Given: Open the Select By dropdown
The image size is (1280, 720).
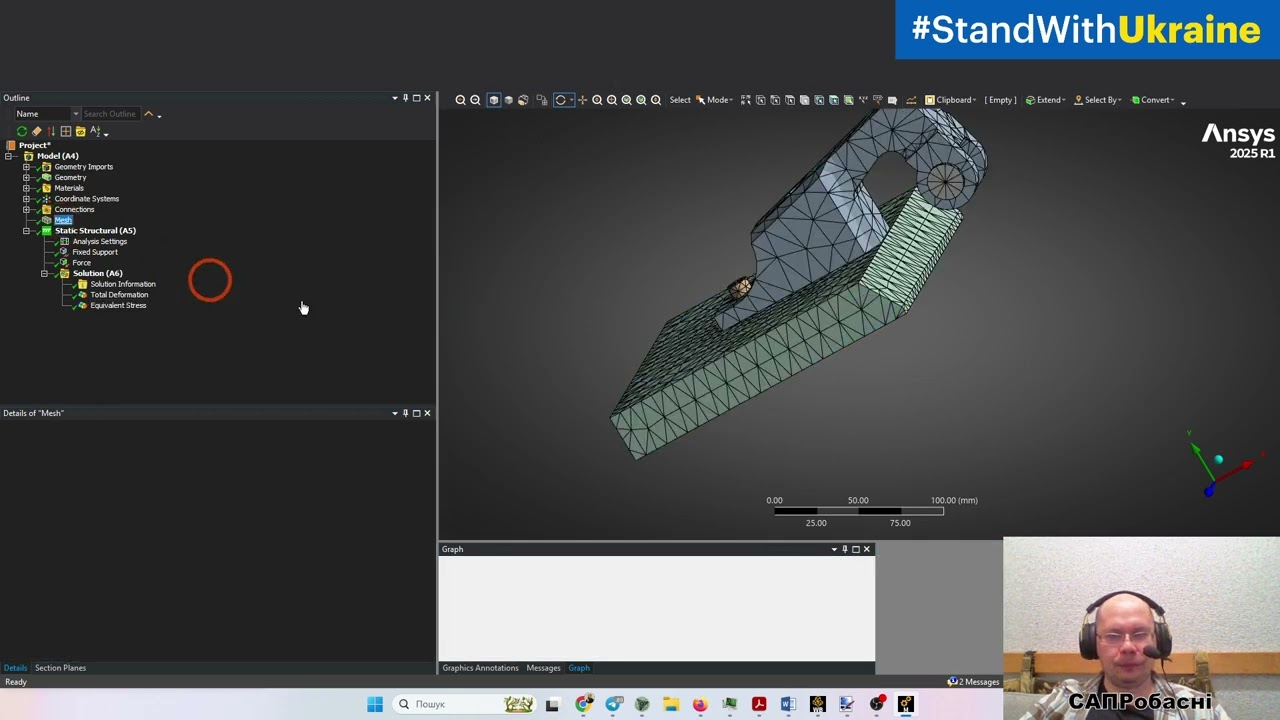Looking at the screenshot, I should coord(1098,100).
